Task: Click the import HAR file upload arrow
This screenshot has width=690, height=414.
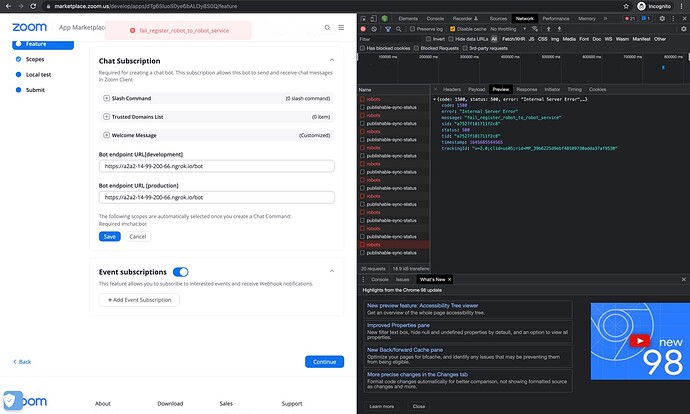Action: coord(548,29)
